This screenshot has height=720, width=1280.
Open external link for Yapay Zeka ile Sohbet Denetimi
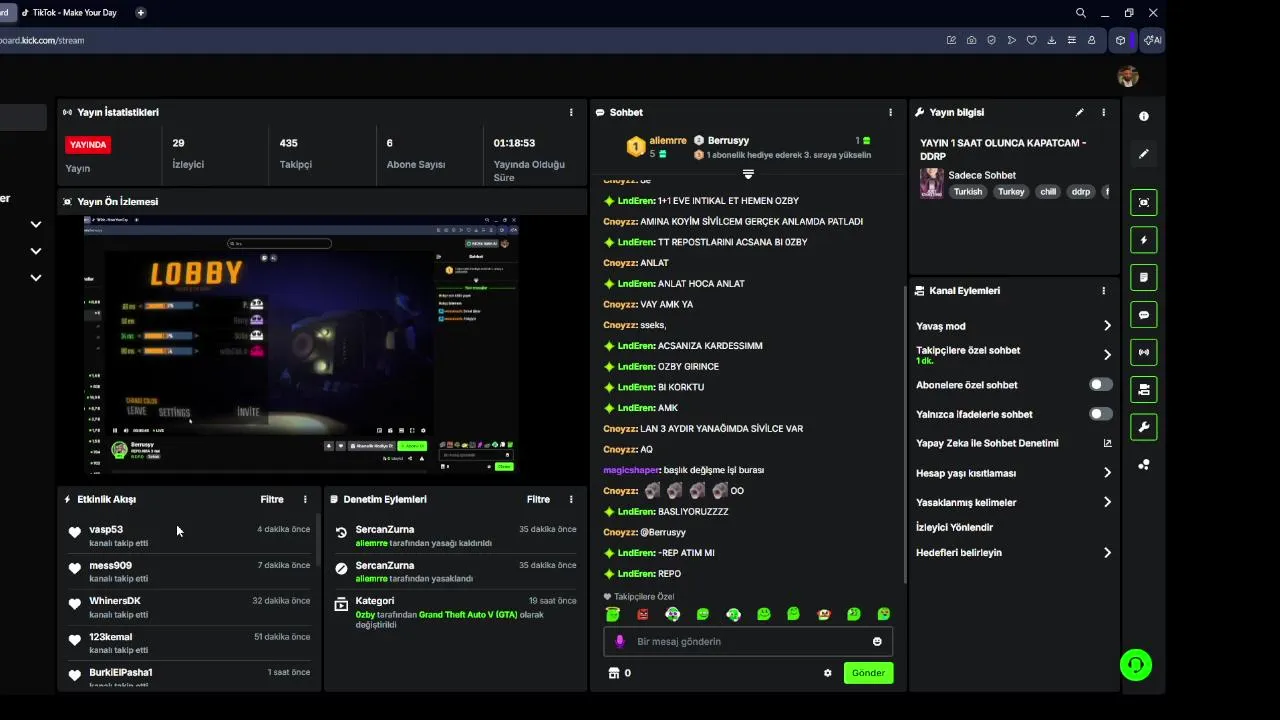1107,443
